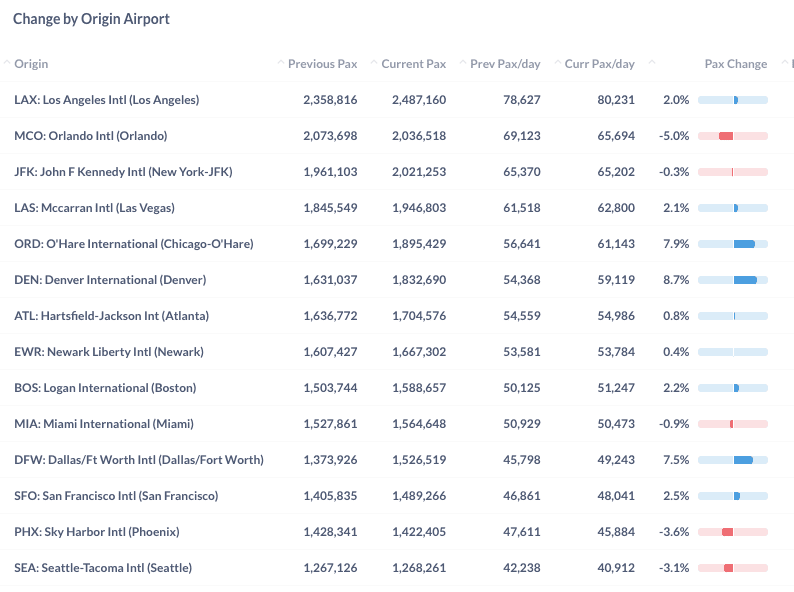Select the LAX Los Angeles Intl row
Screen dimensions: 794x592
point(397,100)
